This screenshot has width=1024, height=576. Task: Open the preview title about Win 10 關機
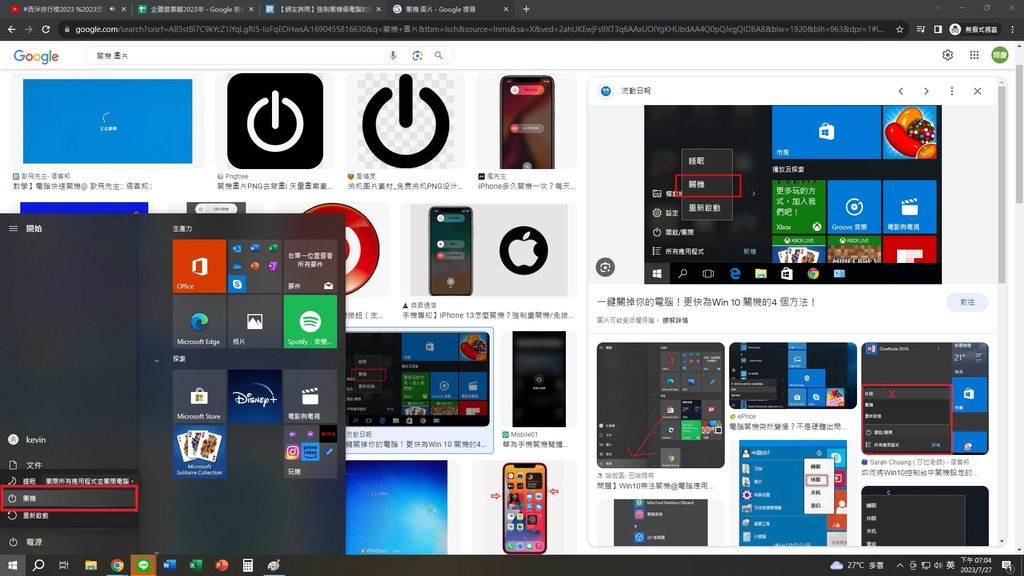click(707, 302)
